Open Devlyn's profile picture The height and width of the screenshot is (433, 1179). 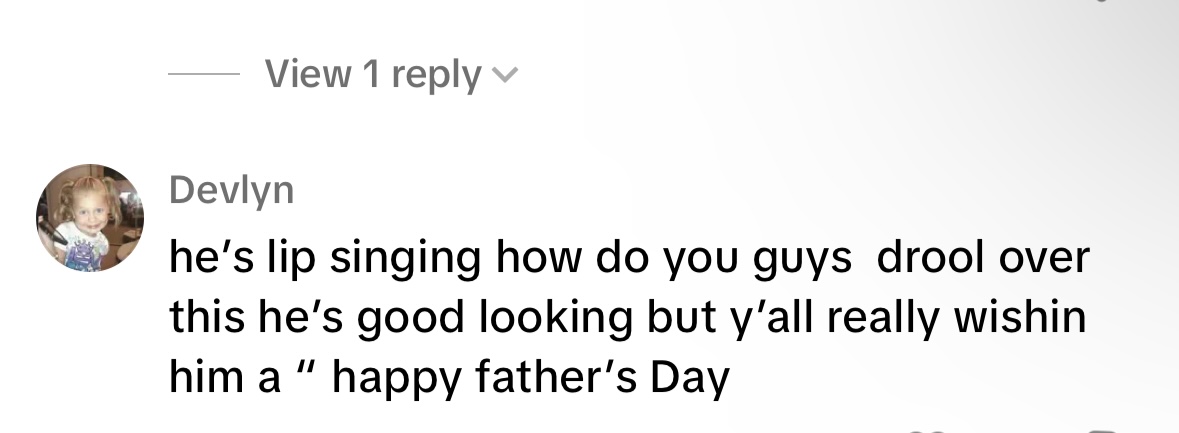[x=90, y=218]
